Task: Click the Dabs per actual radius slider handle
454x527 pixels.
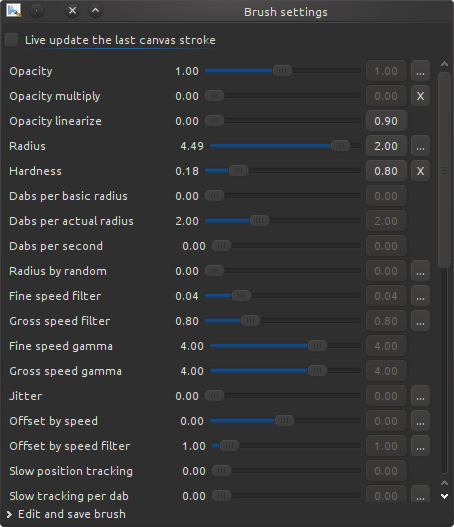Action: (259, 221)
